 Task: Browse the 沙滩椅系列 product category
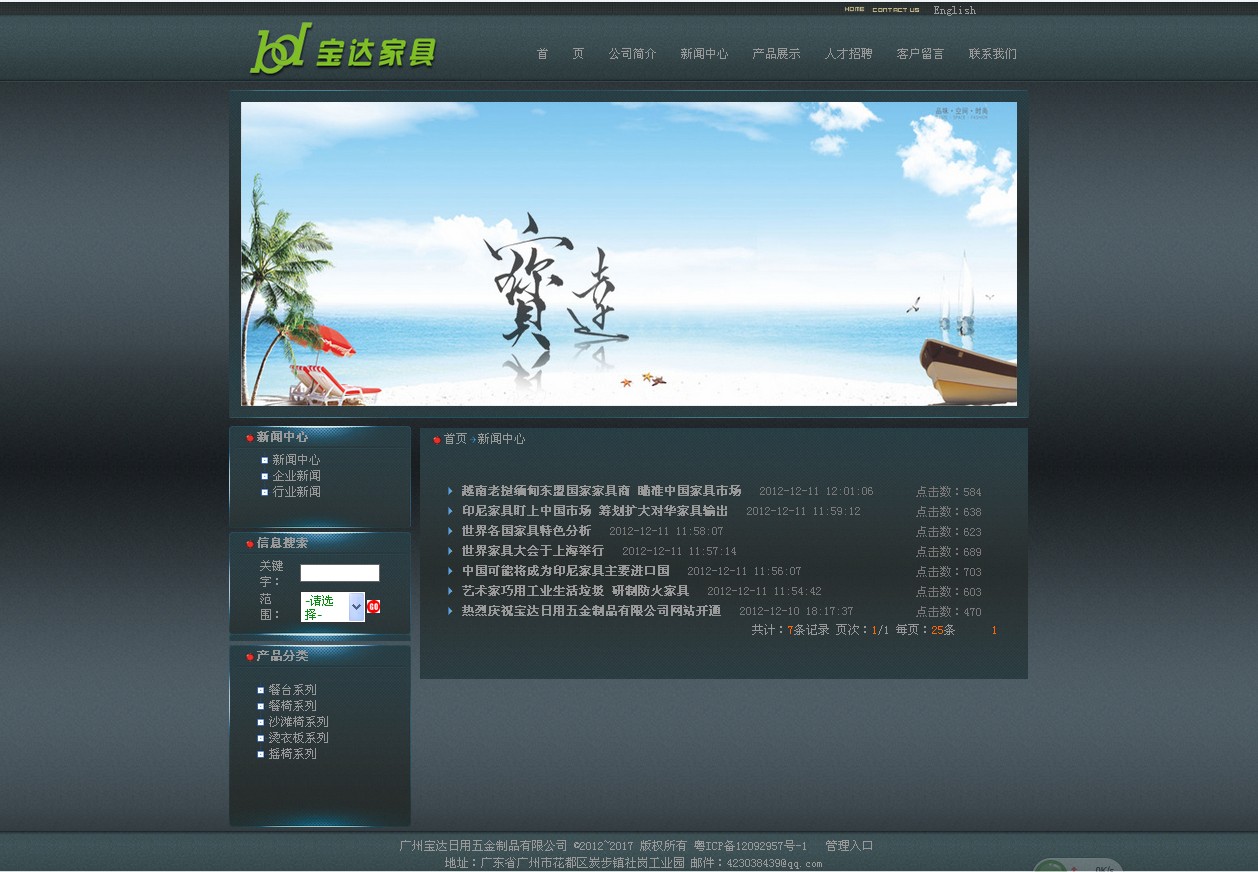point(298,722)
